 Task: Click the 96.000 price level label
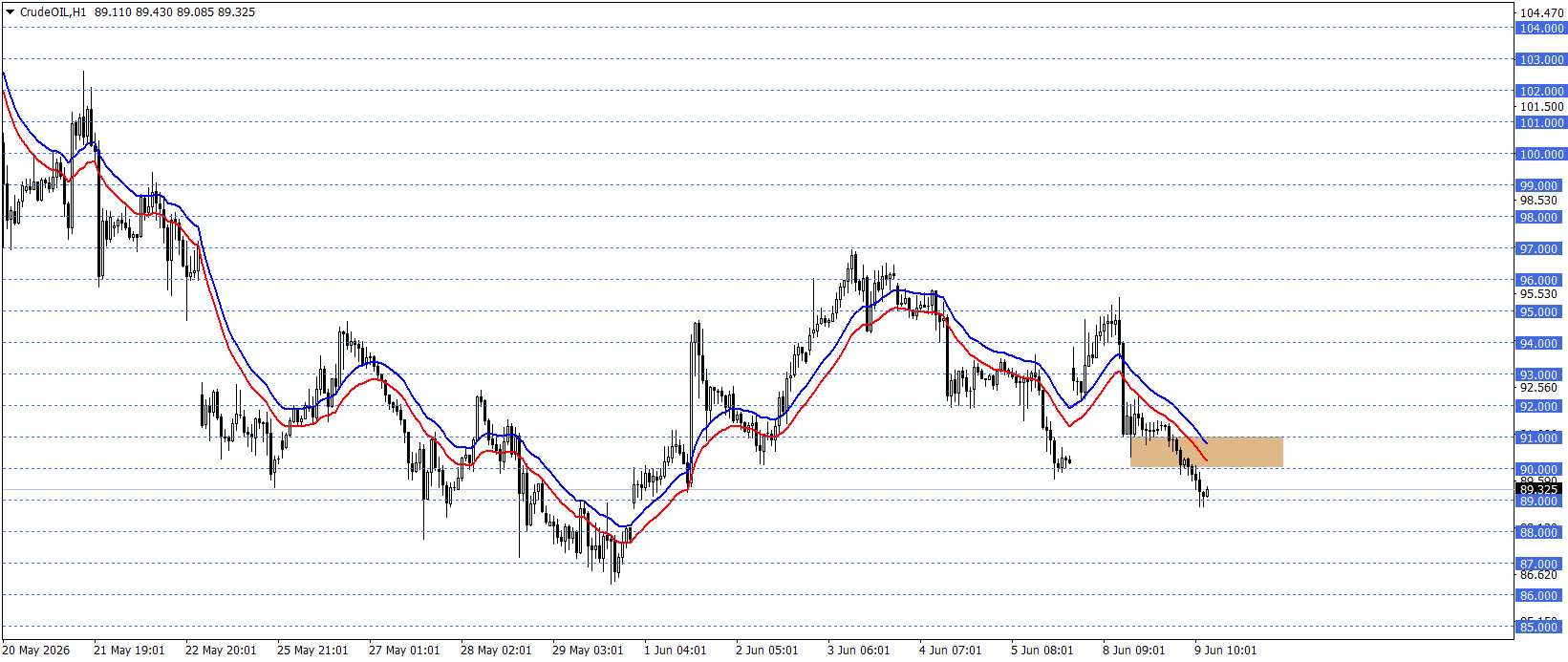pyautogui.click(x=1541, y=281)
